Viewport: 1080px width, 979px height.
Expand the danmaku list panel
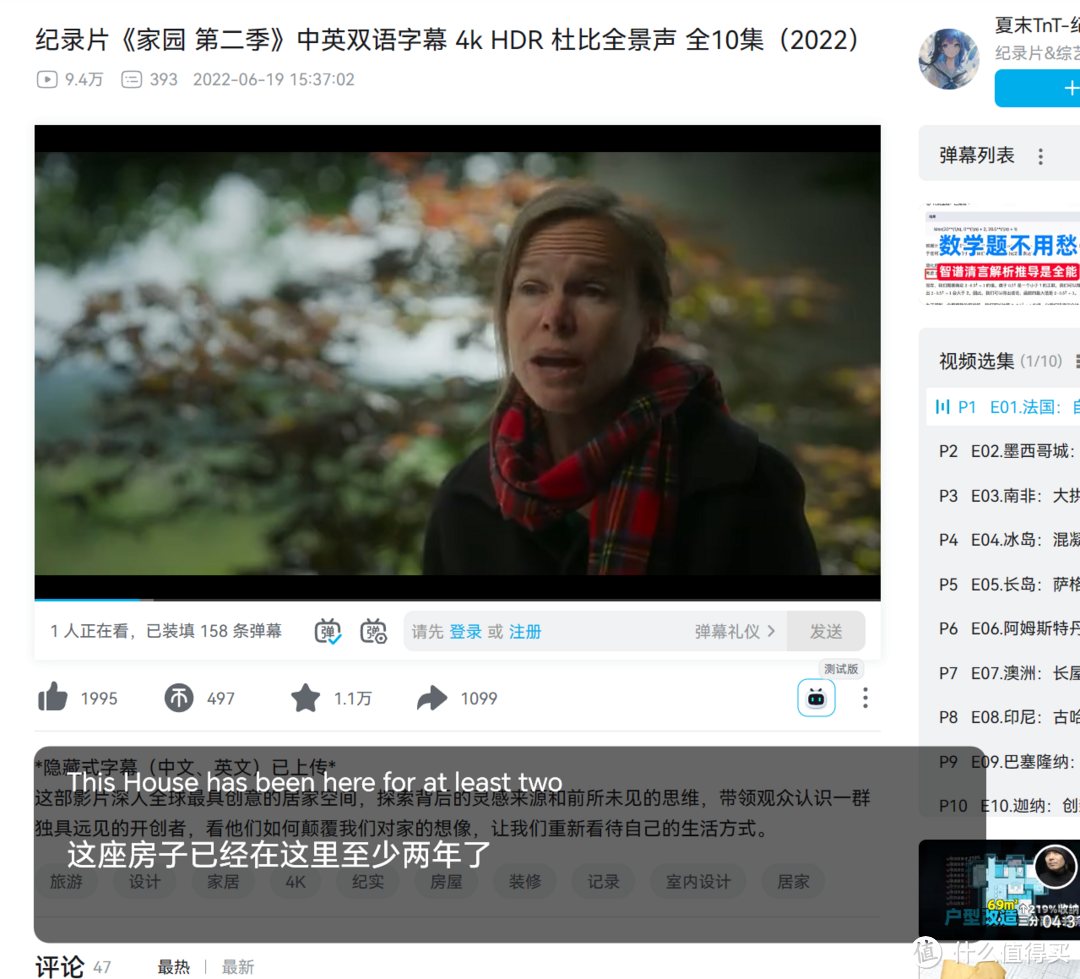coord(976,156)
